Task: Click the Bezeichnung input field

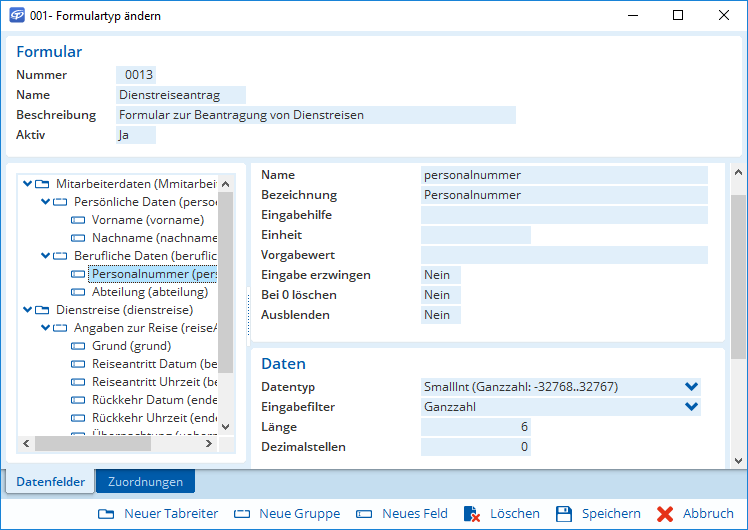Action: (x=564, y=195)
